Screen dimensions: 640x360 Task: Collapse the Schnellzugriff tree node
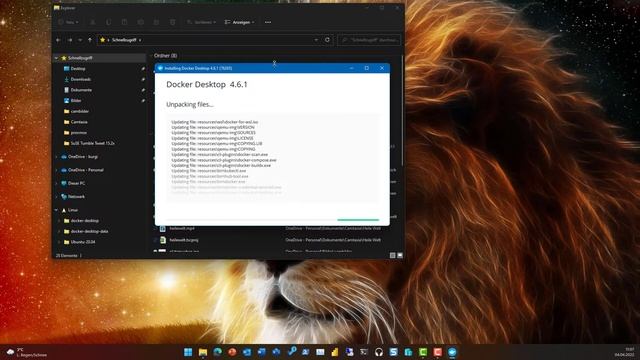[56, 58]
